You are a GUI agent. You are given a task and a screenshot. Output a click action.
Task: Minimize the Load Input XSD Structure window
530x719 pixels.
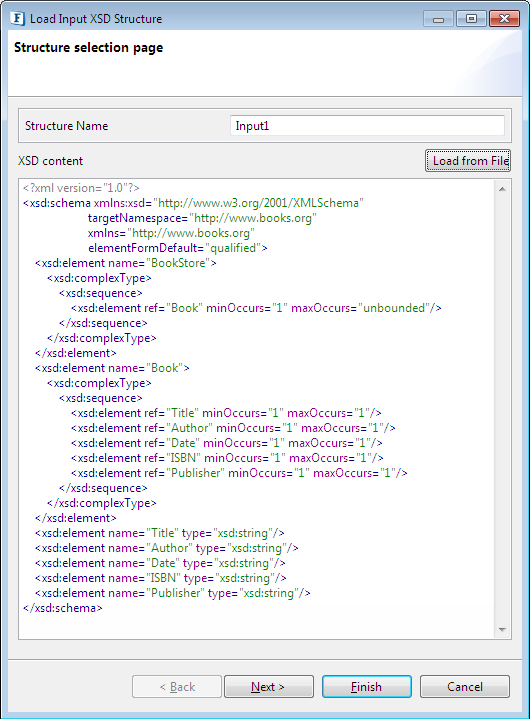[438, 19]
